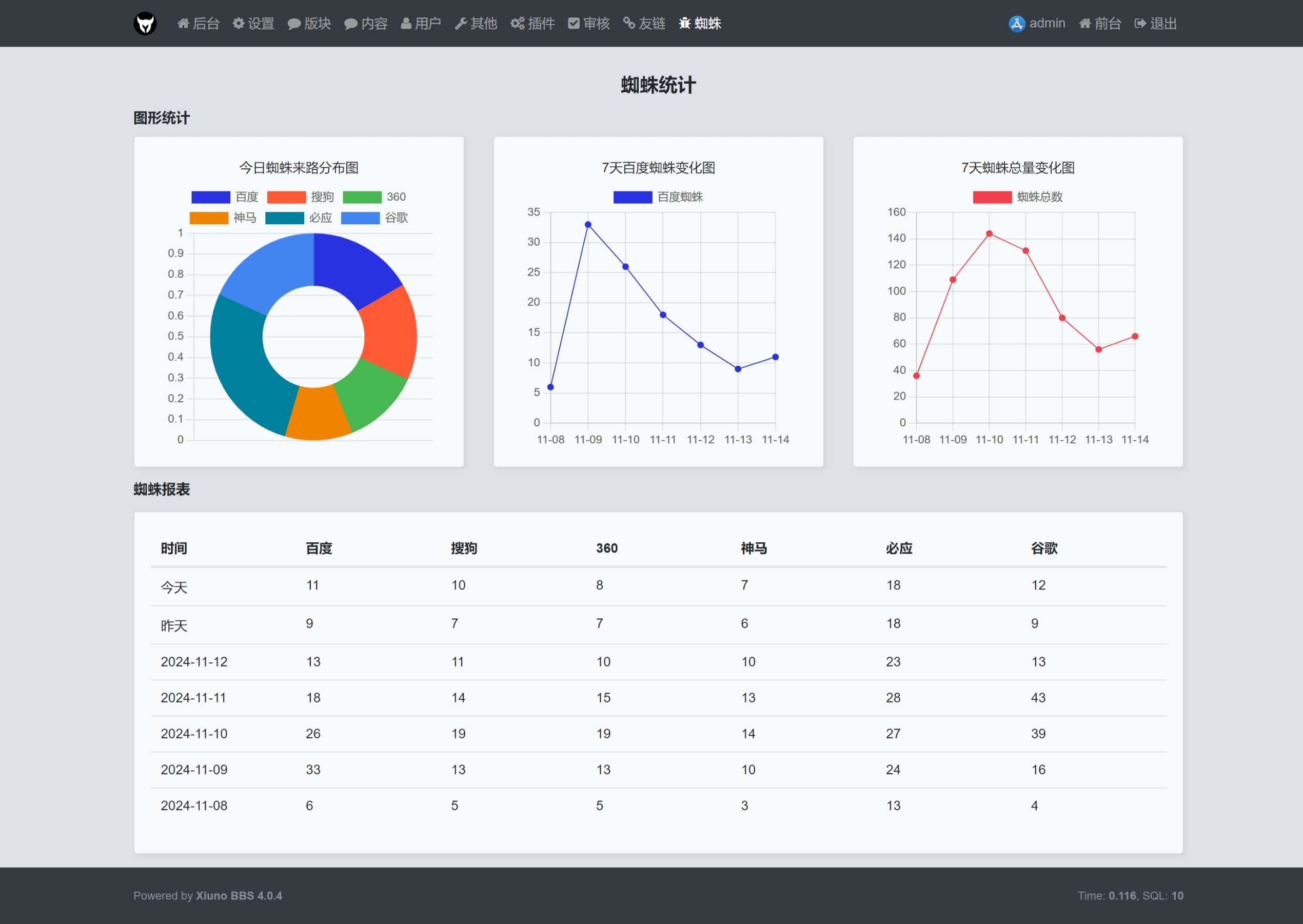The width and height of the screenshot is (1303, 924).
Task: Click the 昨天 row label
Action: click(174, 626)
